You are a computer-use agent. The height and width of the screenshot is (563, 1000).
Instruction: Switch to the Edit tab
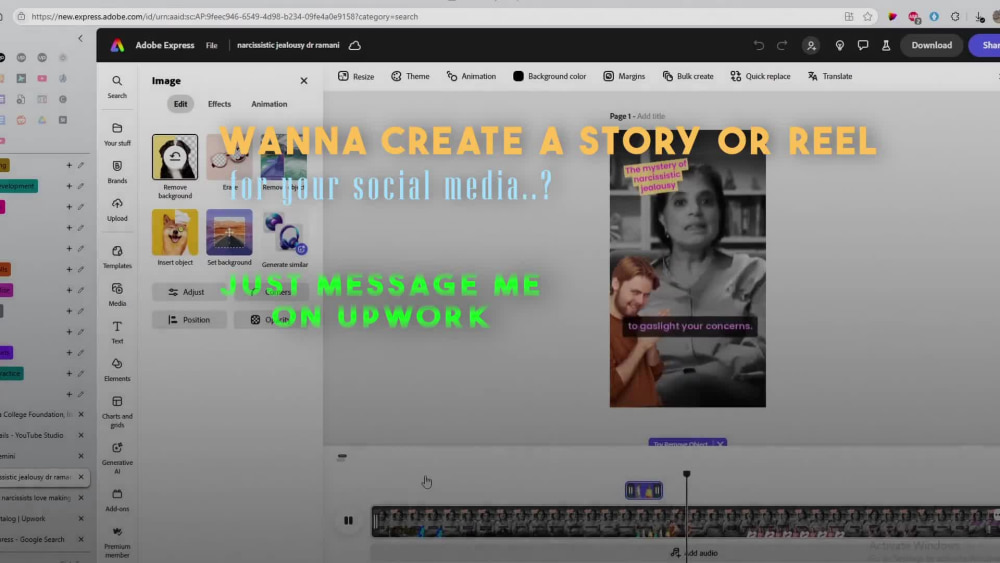pyautogui.click(x=180, y=104)
